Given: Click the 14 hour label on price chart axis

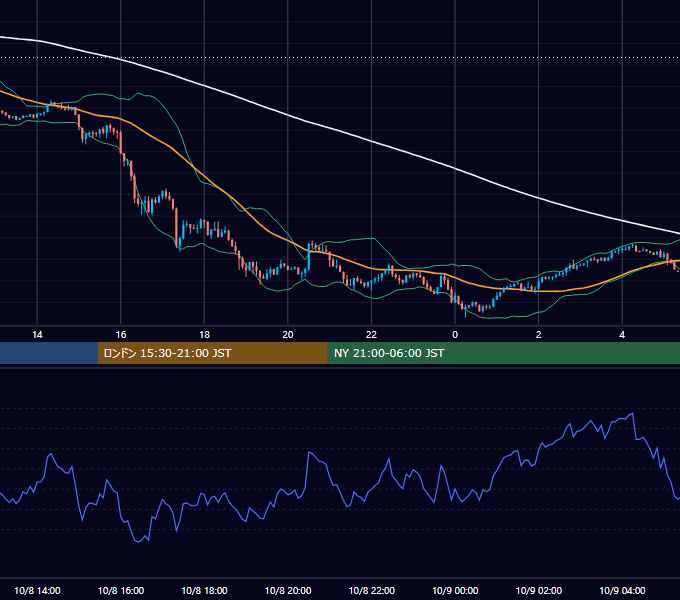Looking at the screenshot, I should click(37, 335).
